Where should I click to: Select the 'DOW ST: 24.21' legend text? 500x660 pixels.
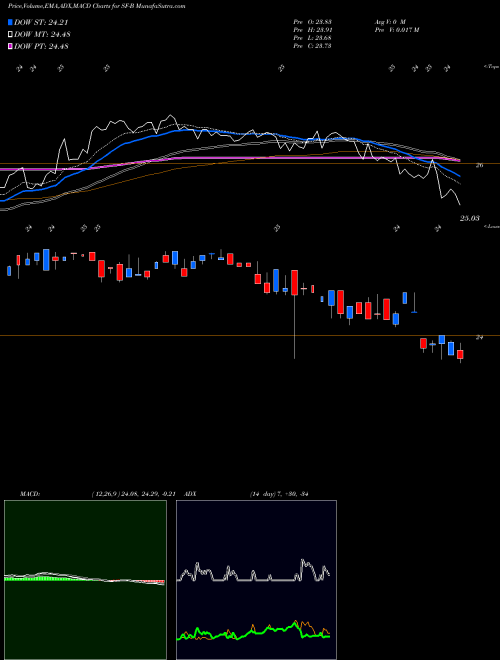click(x=41, y=23)
